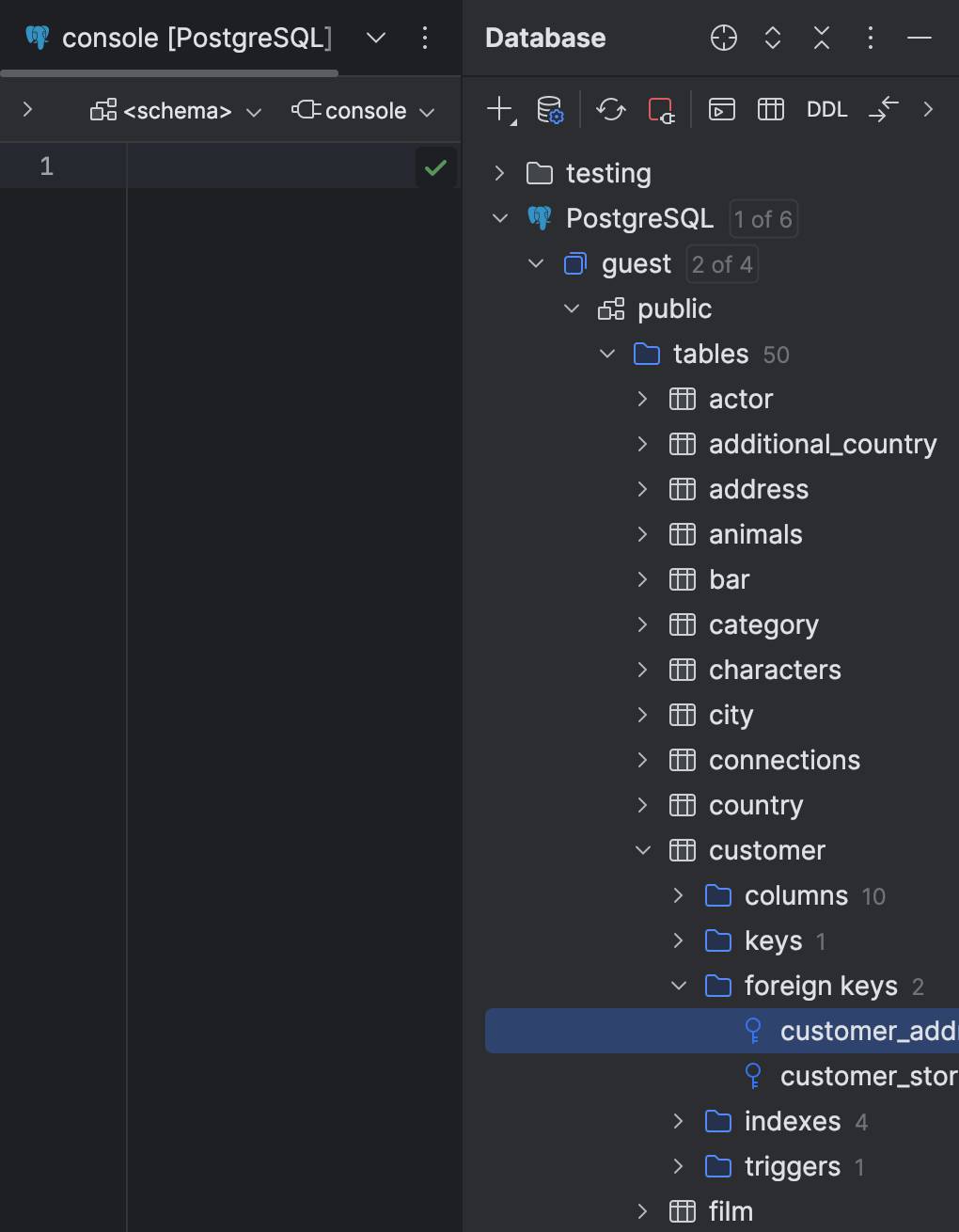The image size is (959, 1232).
Task: Locate selected object with the crosshair icon
Action: (723, 38)
